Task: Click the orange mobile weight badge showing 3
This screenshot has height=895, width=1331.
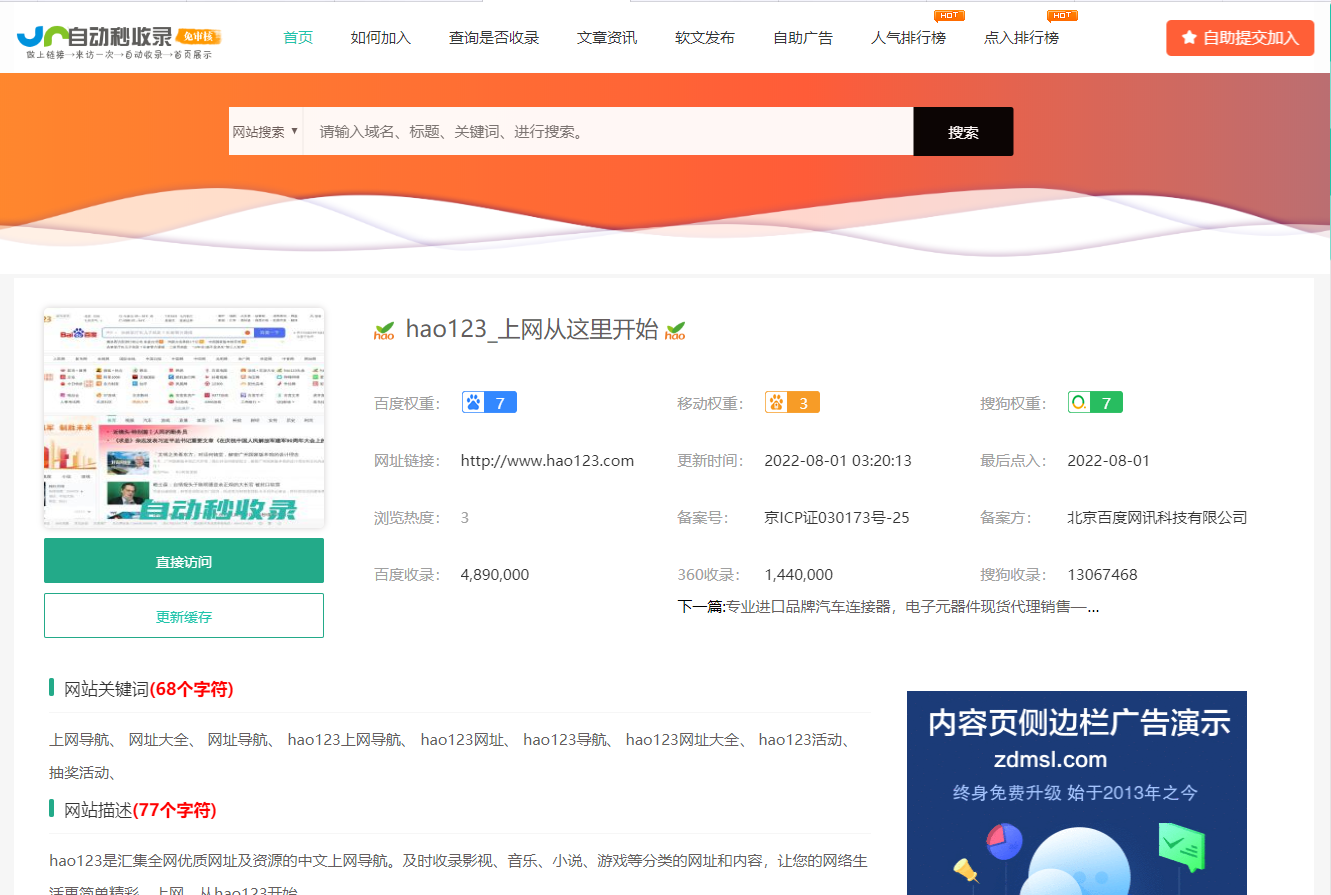Action: [x=792, y=403]
